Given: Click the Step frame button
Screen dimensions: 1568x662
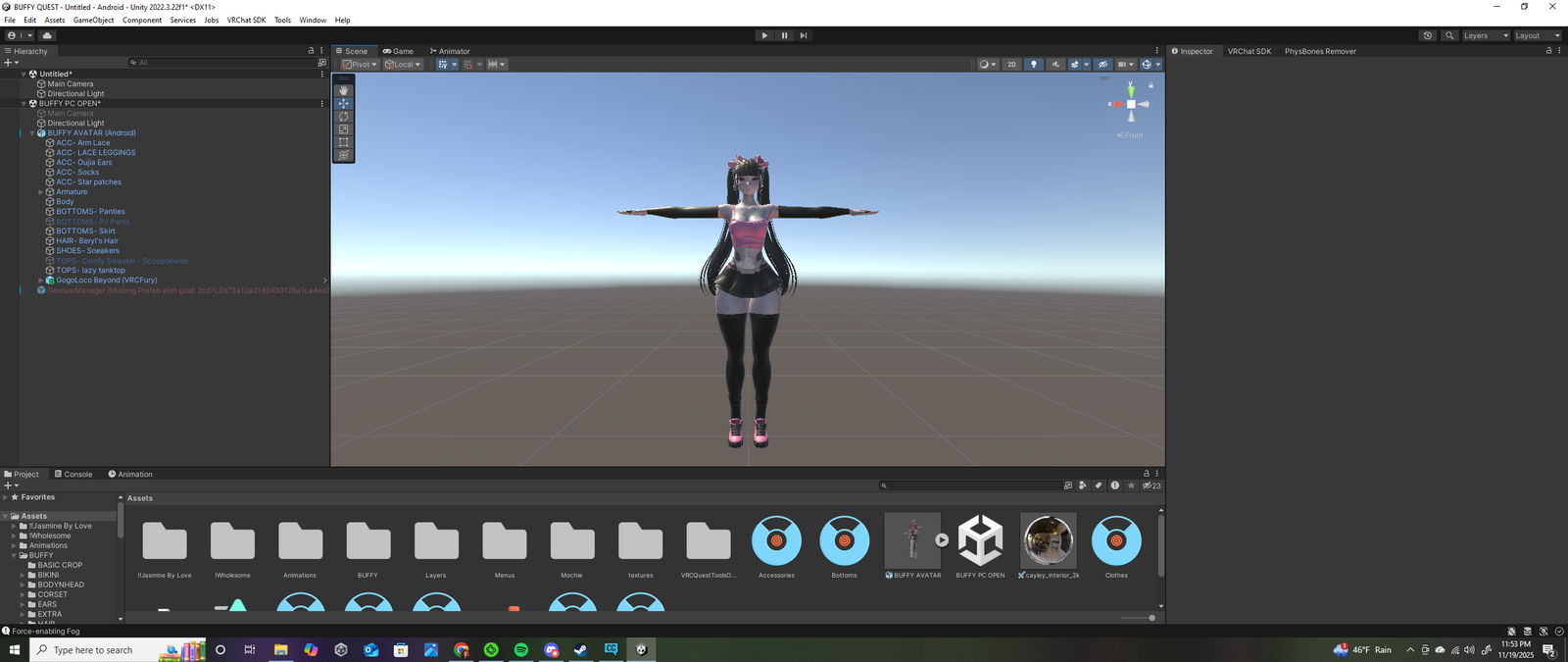Looking at the screenshot, I should (804, 35).
